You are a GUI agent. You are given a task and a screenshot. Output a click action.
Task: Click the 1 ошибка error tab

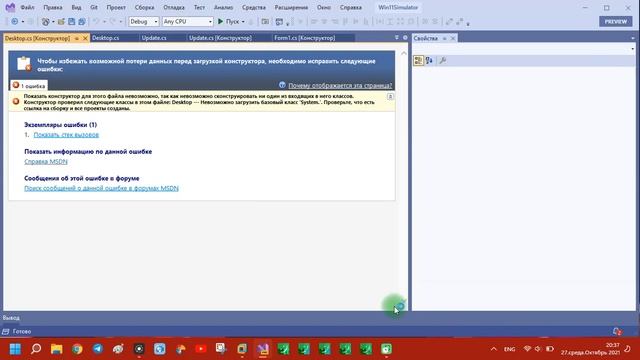pos(29,86)
